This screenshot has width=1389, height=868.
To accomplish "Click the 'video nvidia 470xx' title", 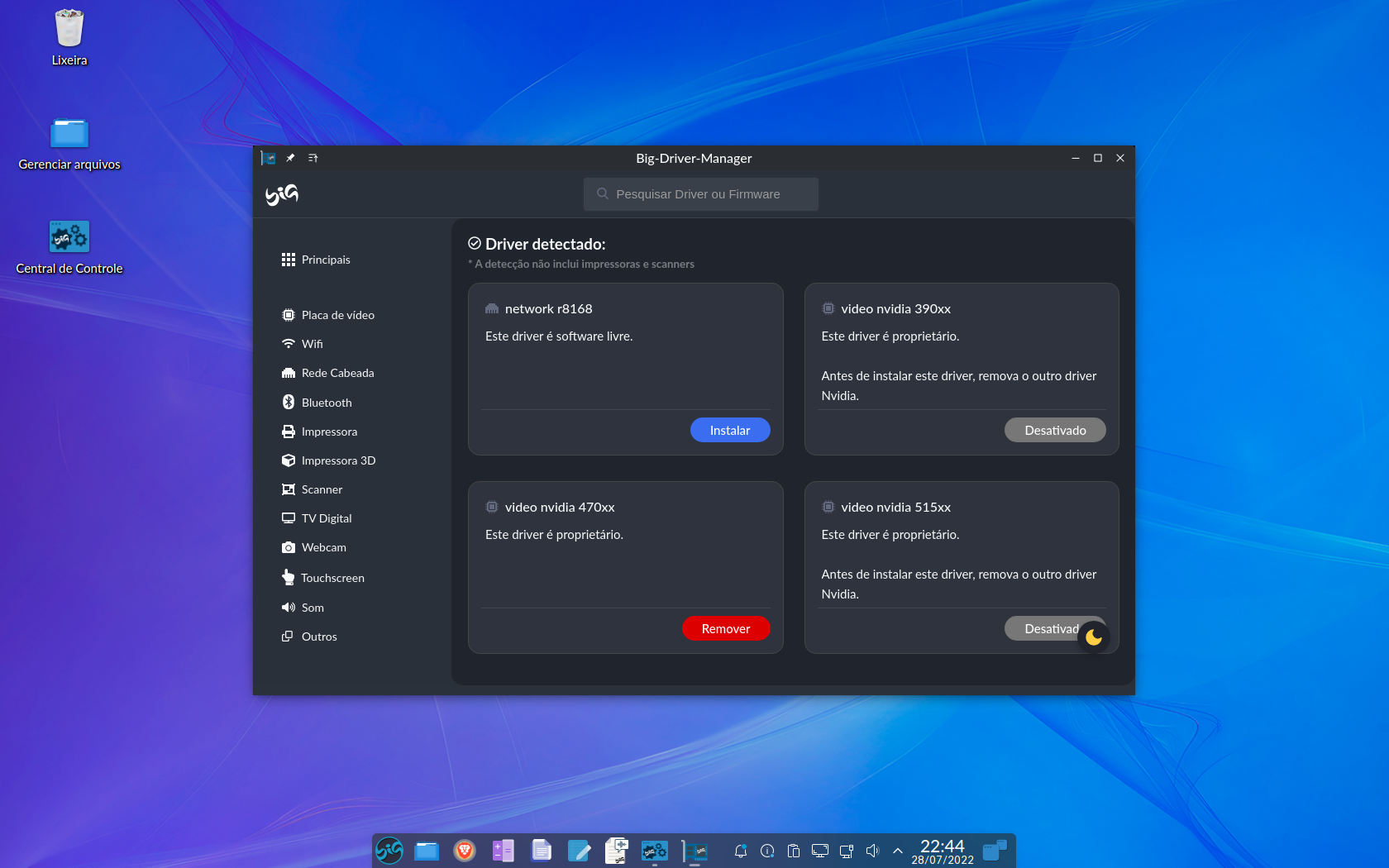I will pos(560,508).
